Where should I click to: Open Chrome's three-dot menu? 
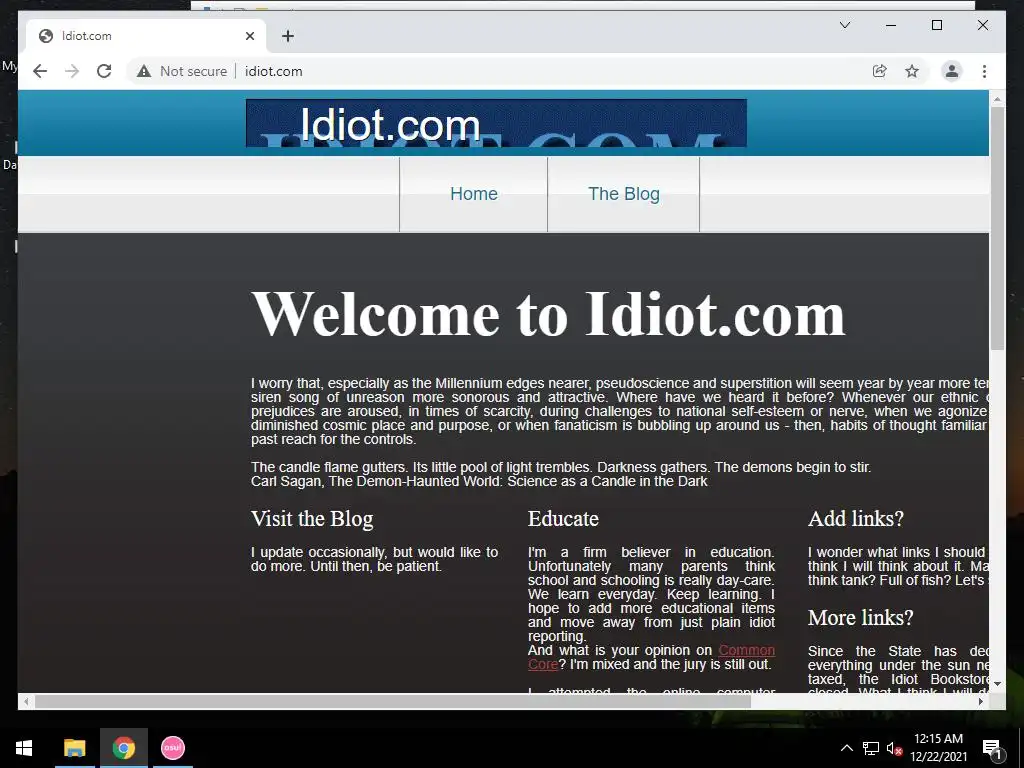click(984, 71)
